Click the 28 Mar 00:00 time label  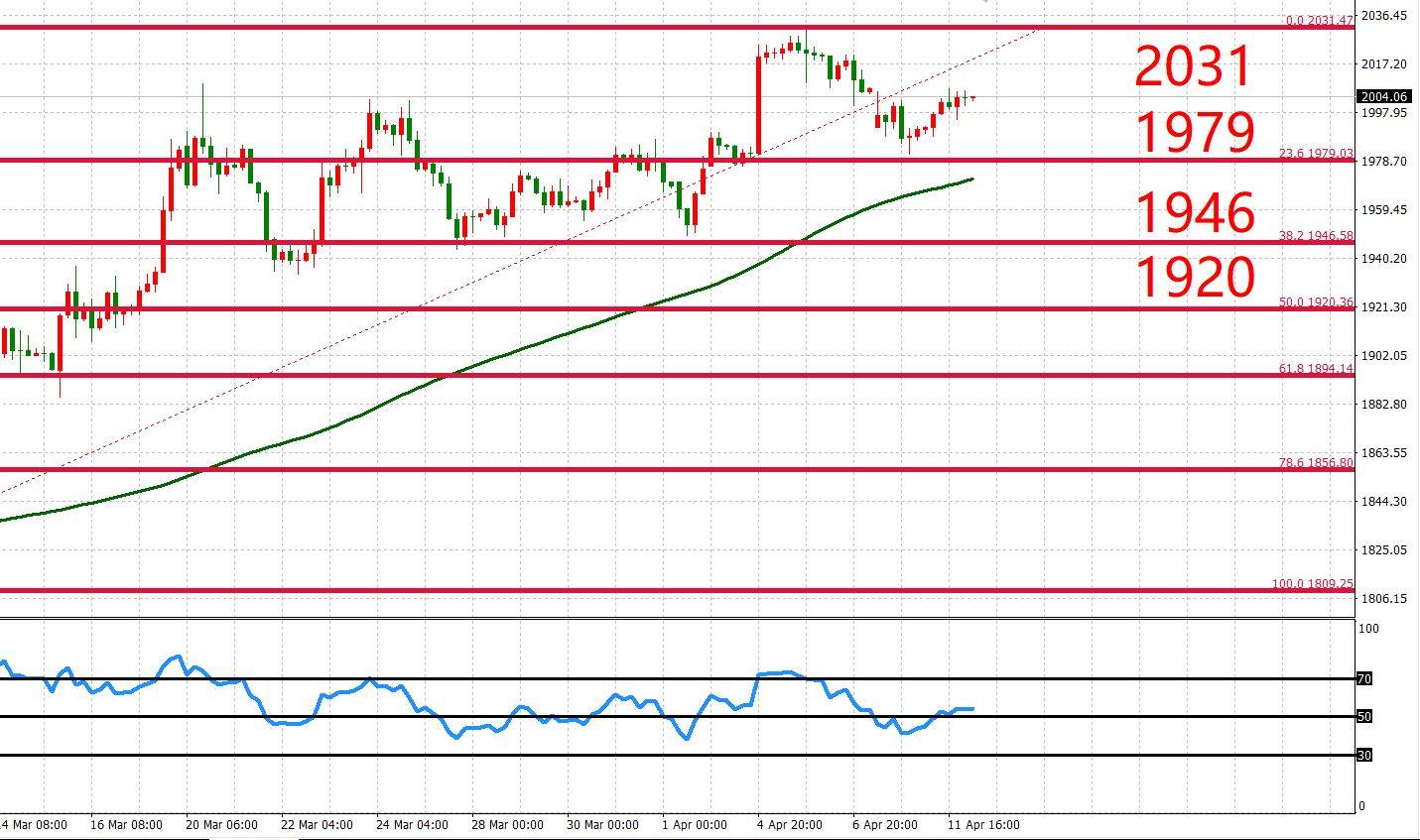(509, 825)
